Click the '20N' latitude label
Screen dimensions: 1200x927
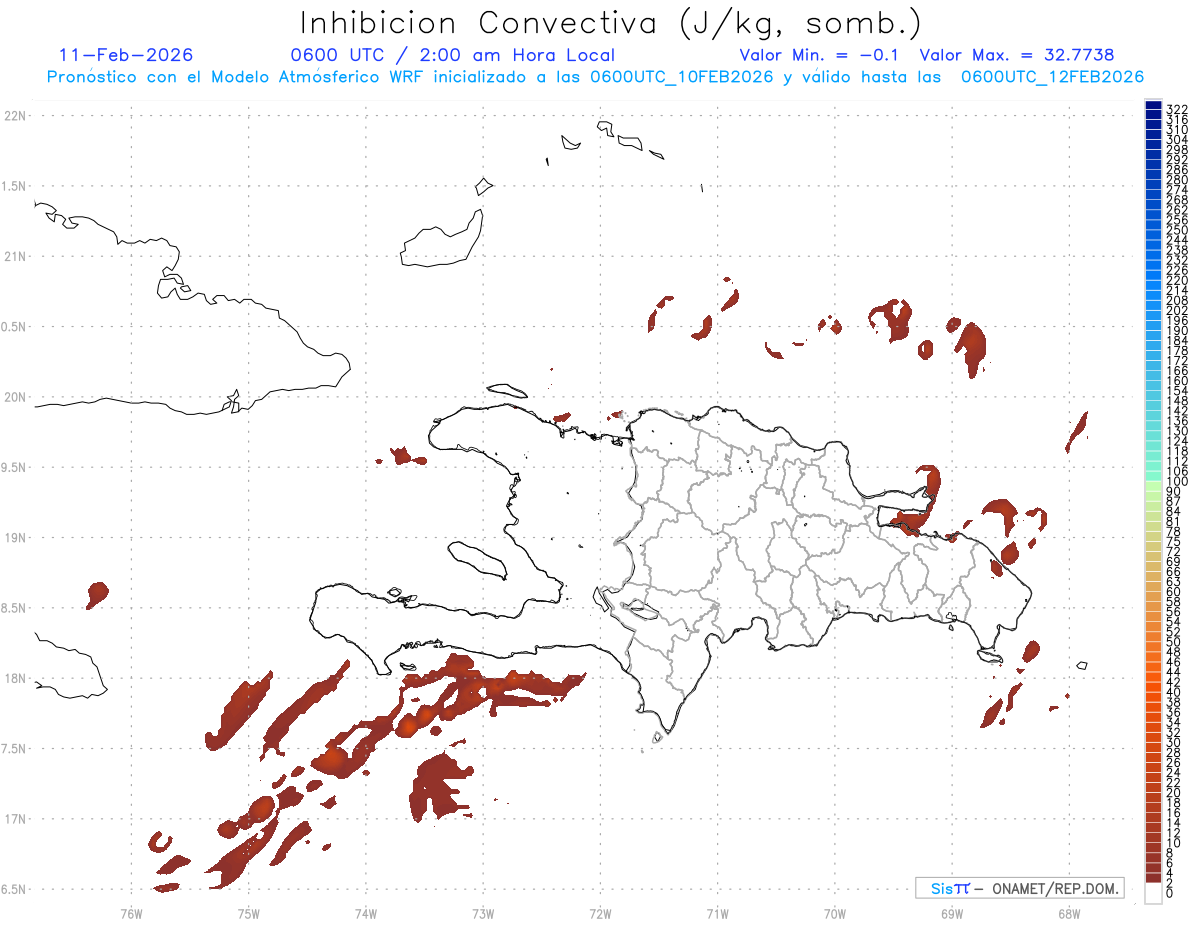click(x=17, y=397)
